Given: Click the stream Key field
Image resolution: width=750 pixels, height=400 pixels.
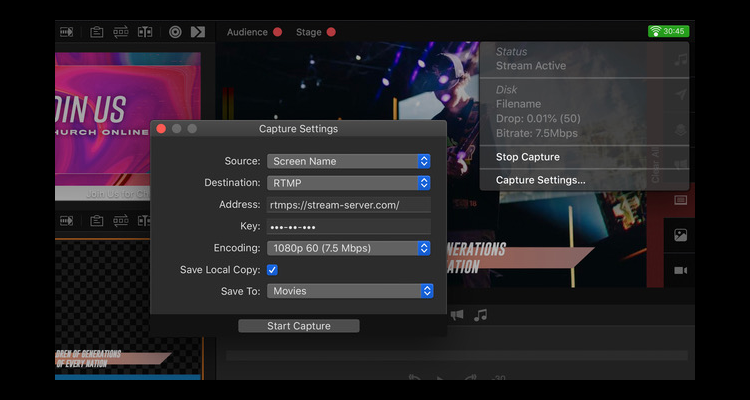Looking at the screenshot, I should (x=349, y=226).
